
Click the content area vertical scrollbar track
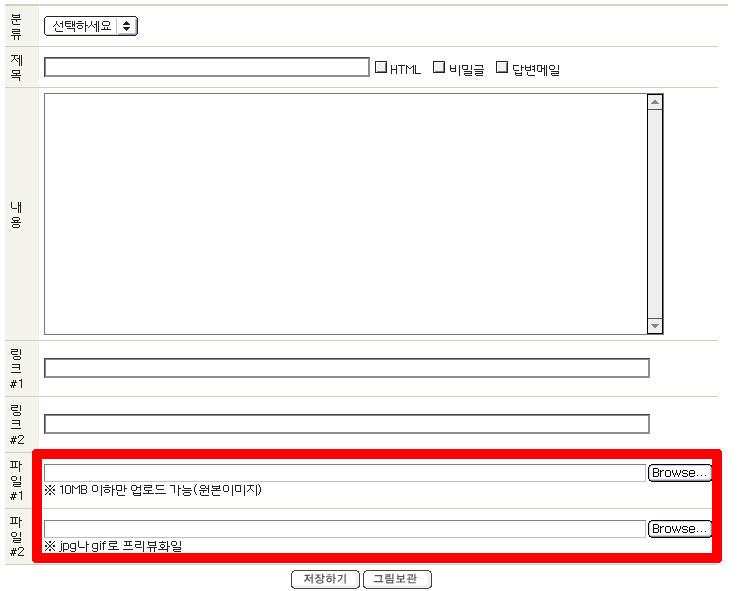point(655,213)
